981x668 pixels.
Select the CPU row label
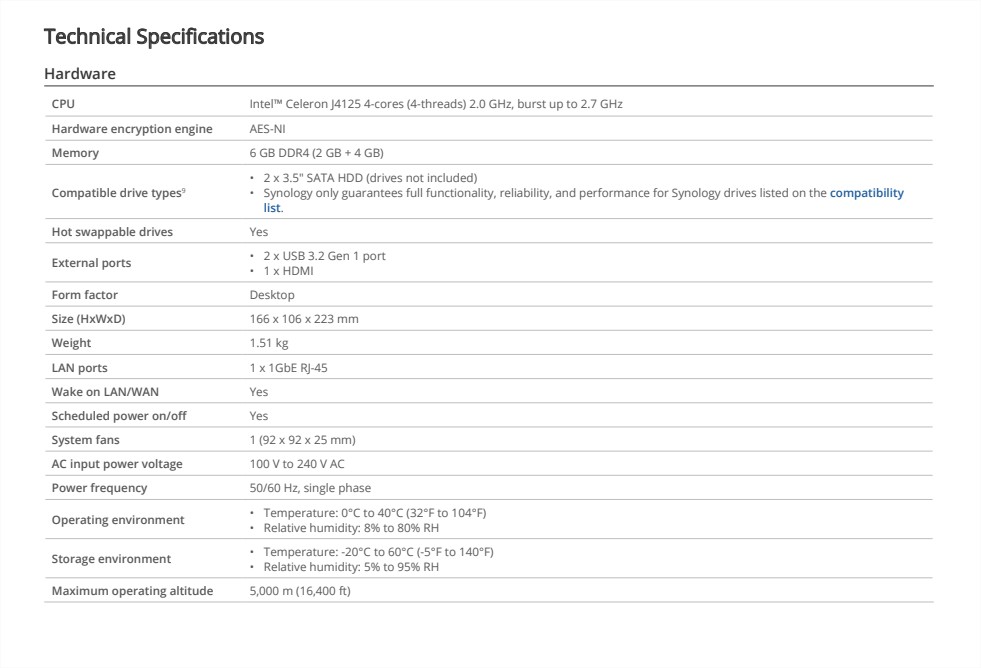63,104
